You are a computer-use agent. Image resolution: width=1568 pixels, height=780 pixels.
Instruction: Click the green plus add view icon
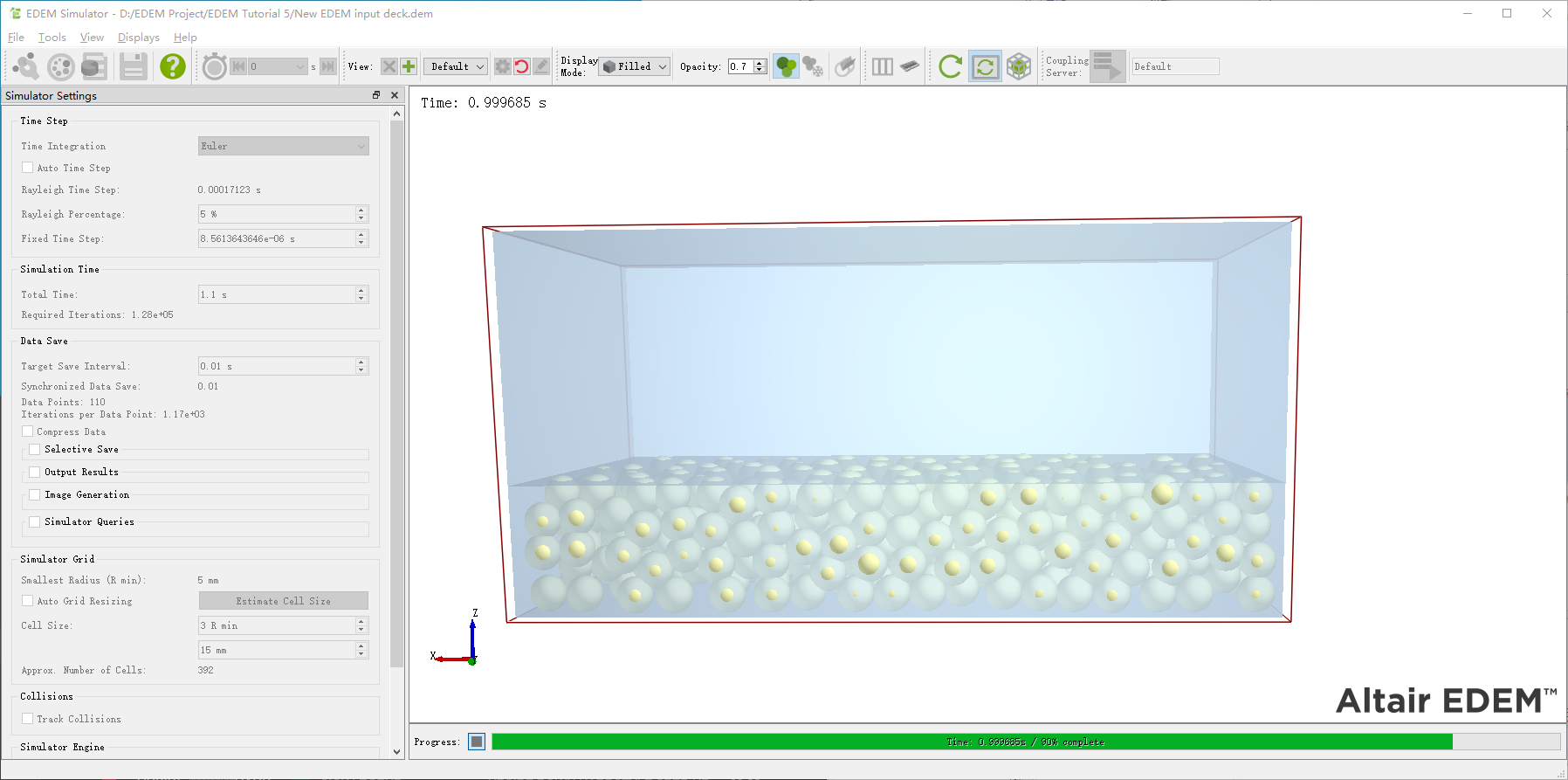(x=408, y=66)
